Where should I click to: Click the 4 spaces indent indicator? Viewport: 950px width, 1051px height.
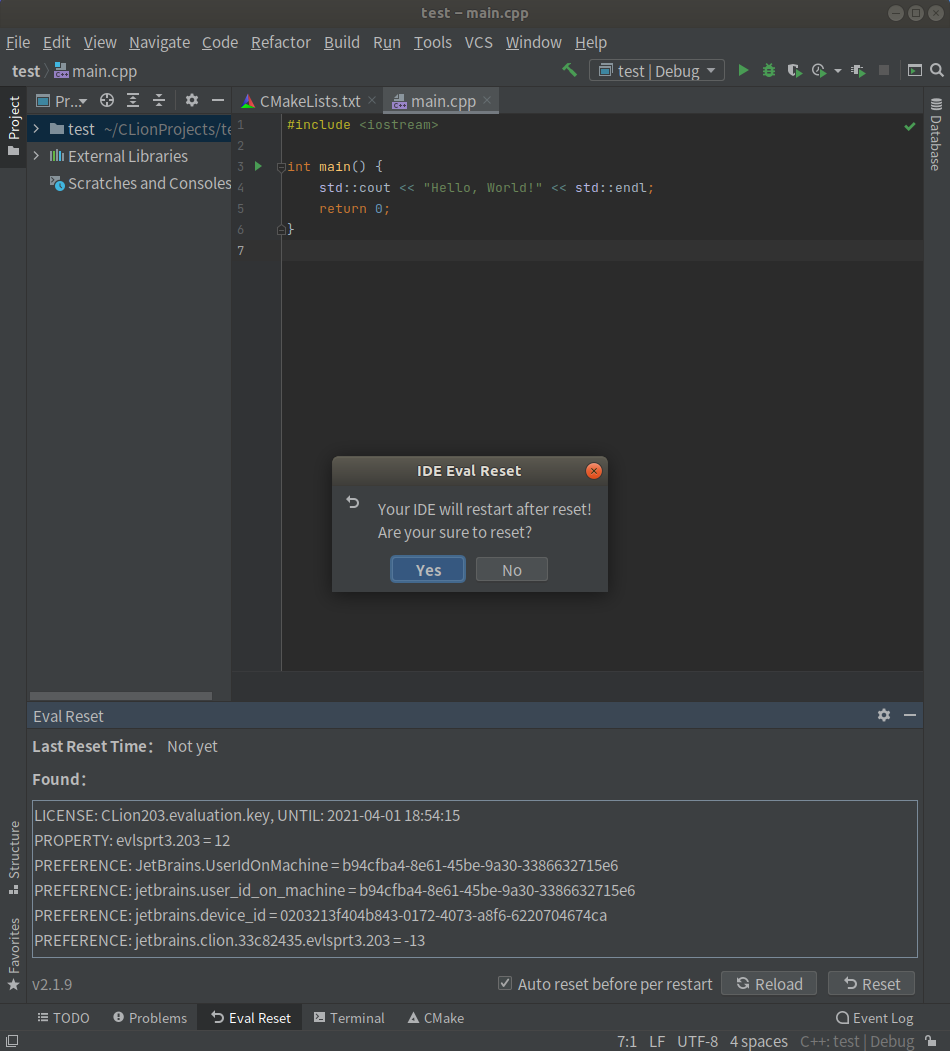click(758, 1041)
